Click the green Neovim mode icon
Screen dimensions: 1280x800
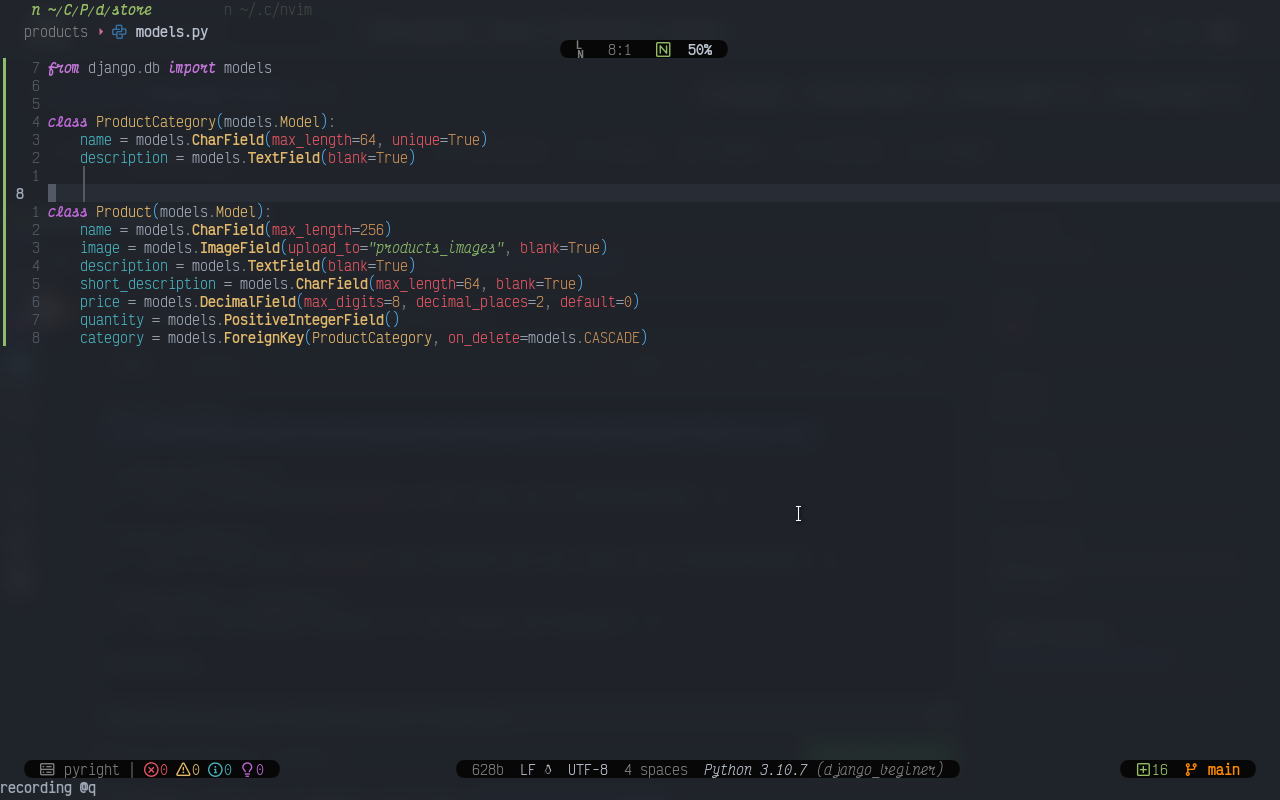click(662, 49)
